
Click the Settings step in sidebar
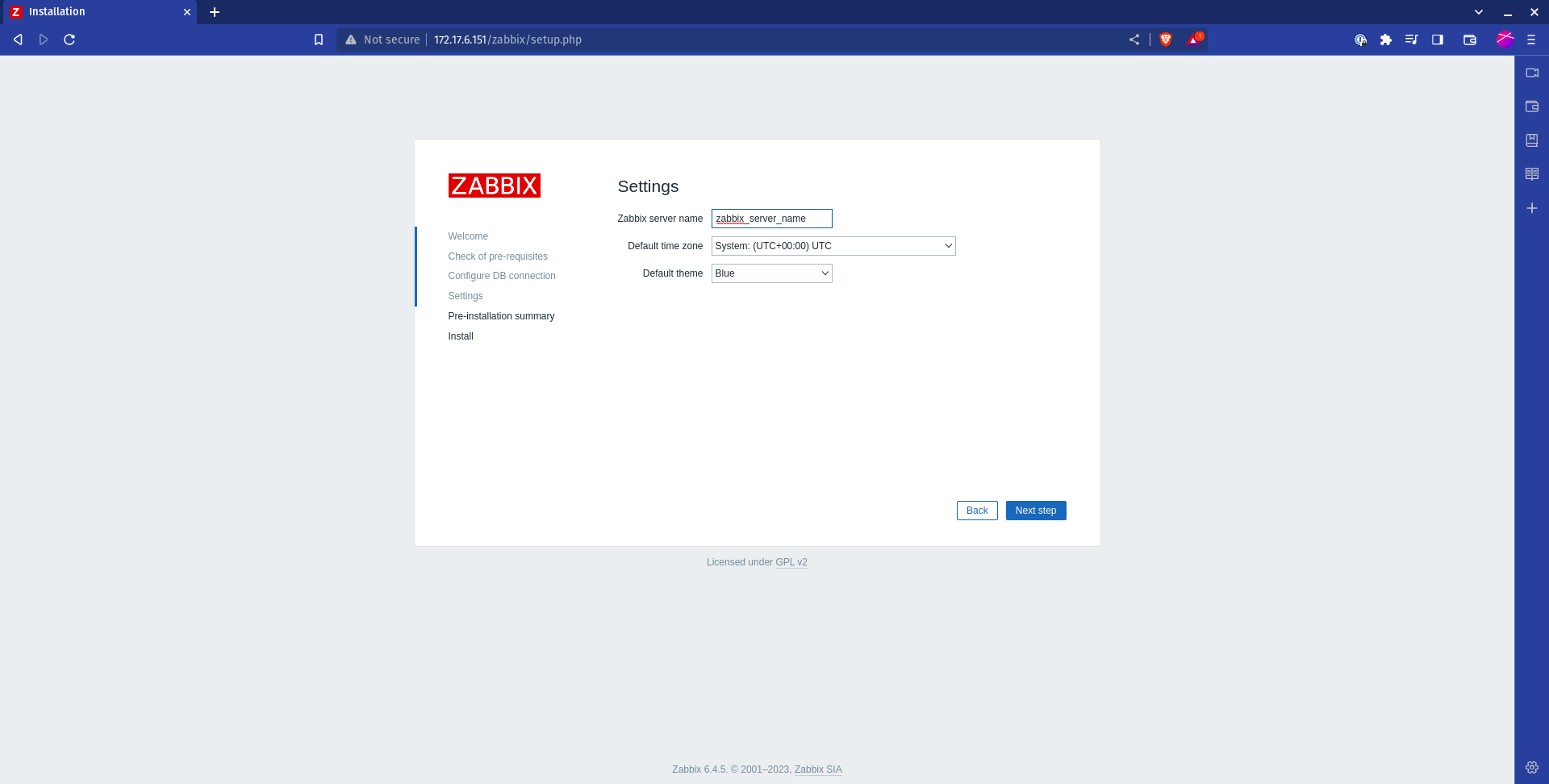pos(466,296)
